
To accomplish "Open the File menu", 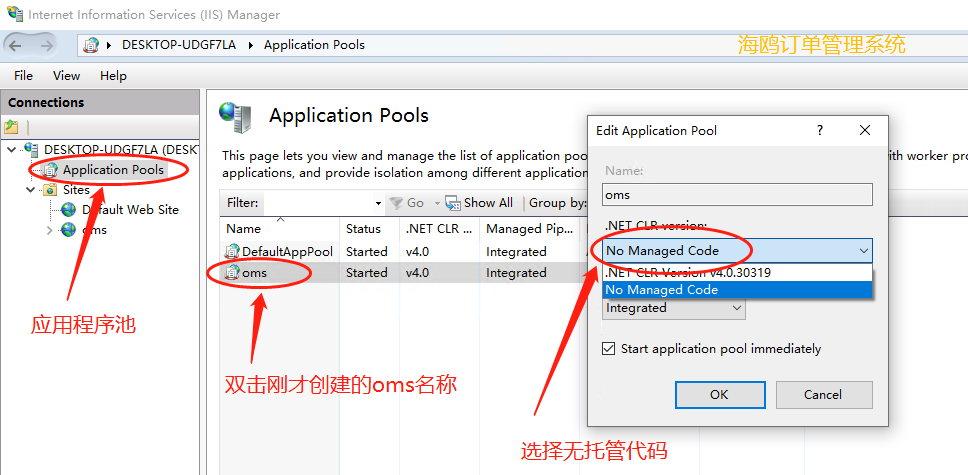I will [x=23, y=75].
